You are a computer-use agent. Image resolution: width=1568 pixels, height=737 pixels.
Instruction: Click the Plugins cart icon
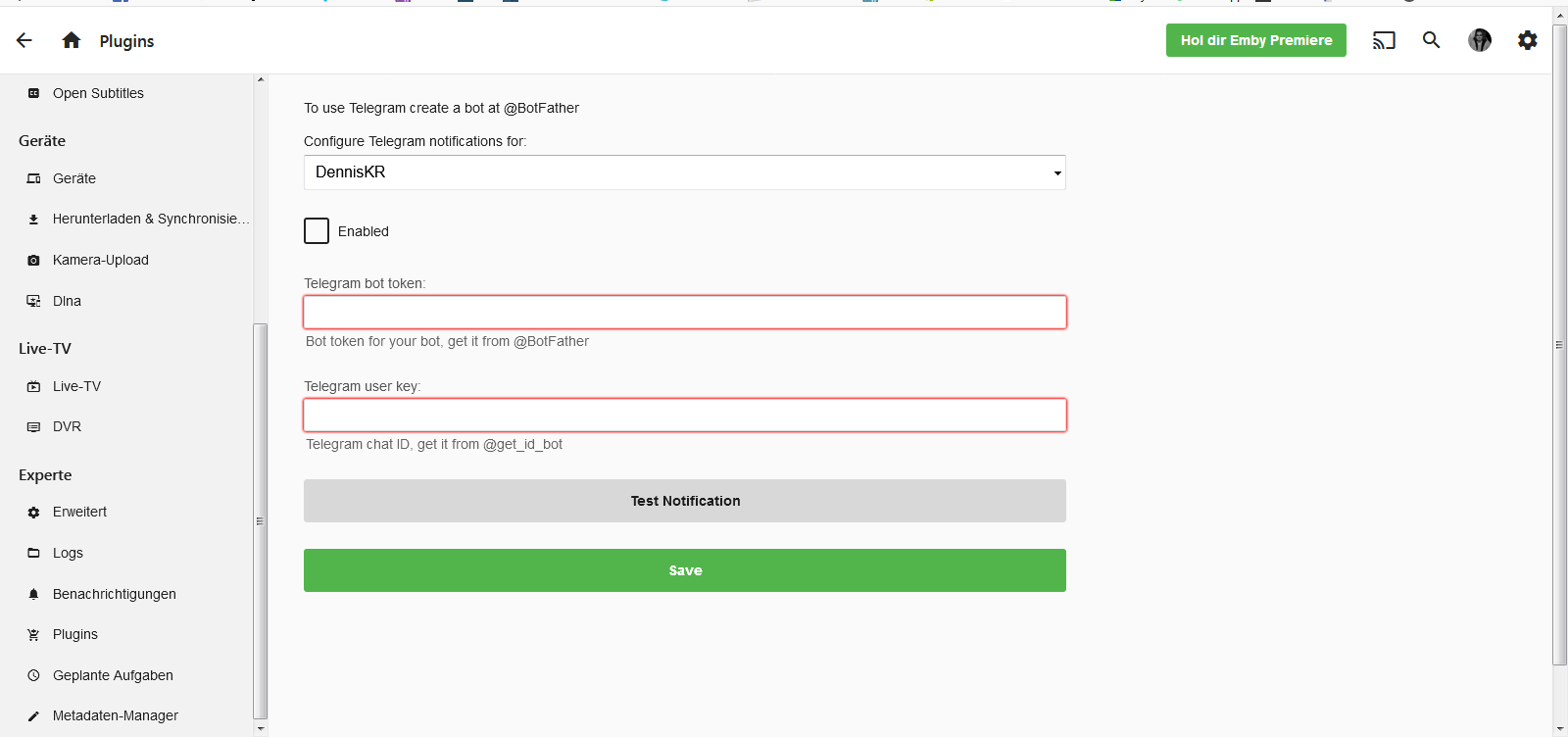(33, 635)
